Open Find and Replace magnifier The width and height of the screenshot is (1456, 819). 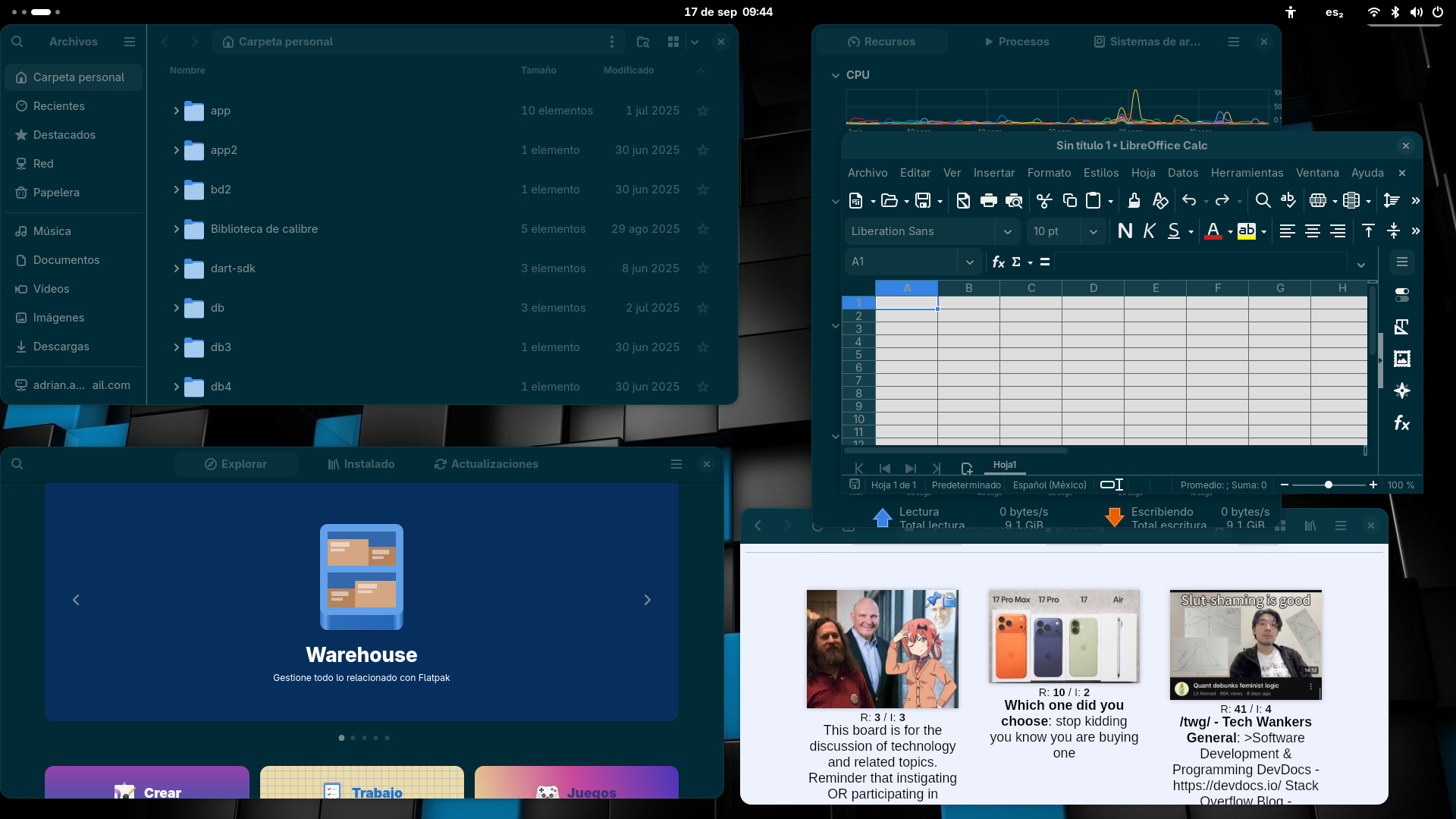click(x=1263, y=201)
